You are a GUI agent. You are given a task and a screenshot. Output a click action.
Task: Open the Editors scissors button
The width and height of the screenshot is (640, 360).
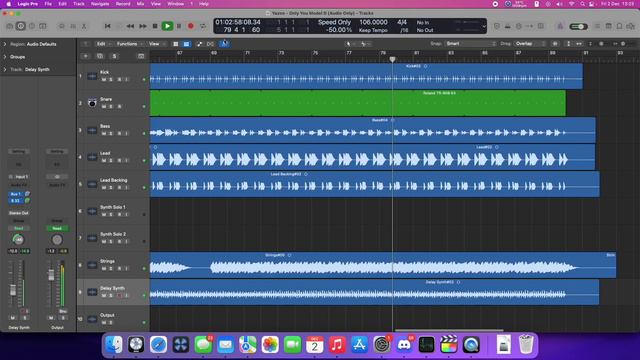(84, 26)
